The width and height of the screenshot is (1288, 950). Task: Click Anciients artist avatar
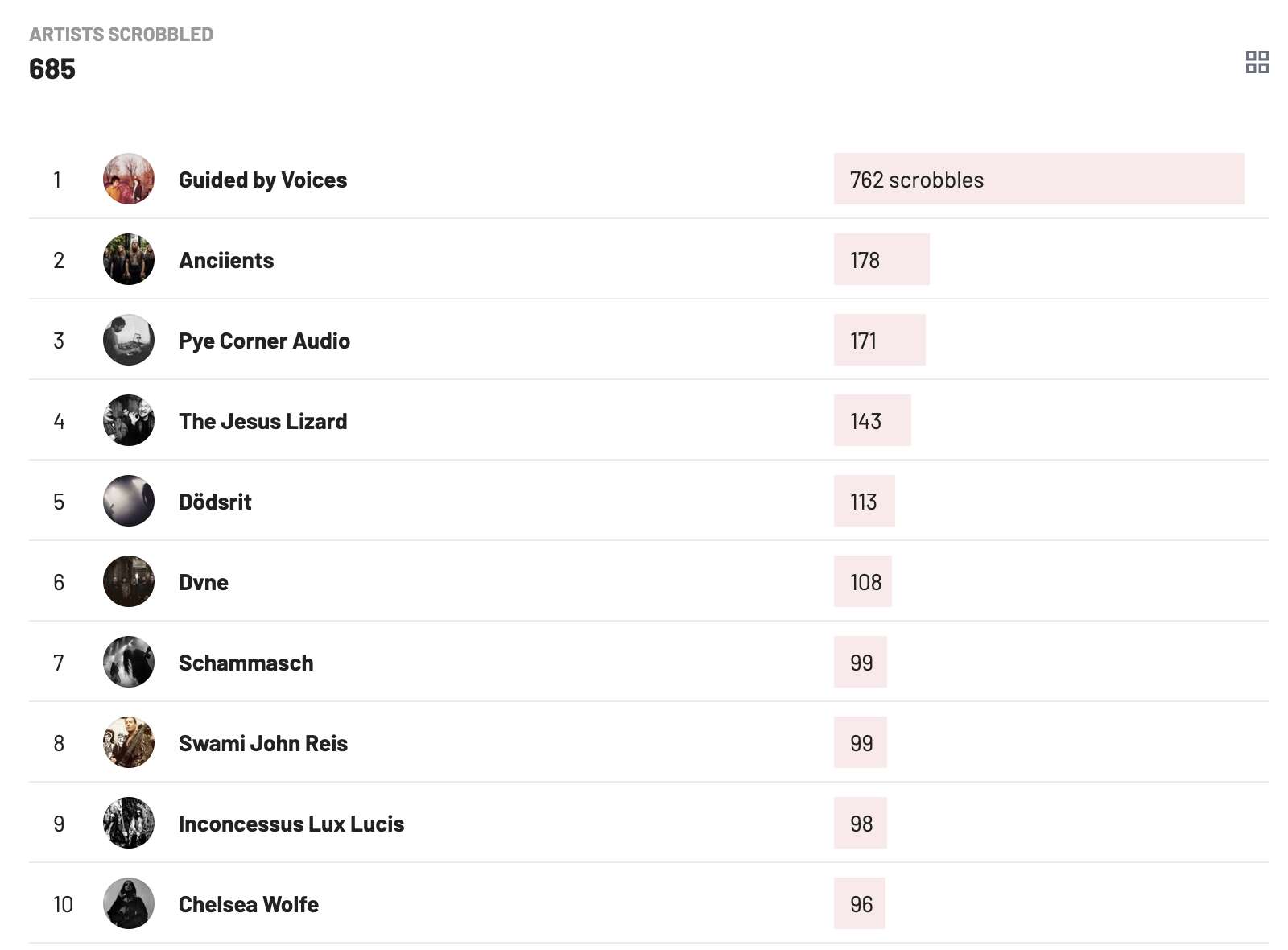[x=129, y=259]
